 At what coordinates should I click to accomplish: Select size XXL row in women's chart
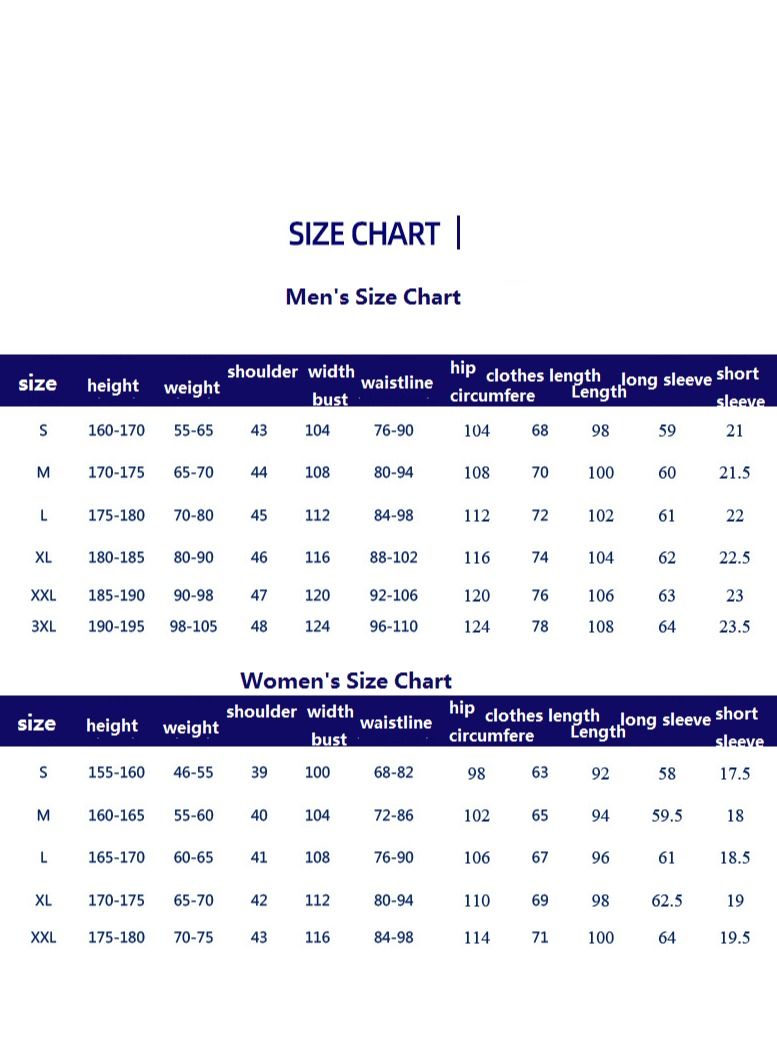click(389, 938)
